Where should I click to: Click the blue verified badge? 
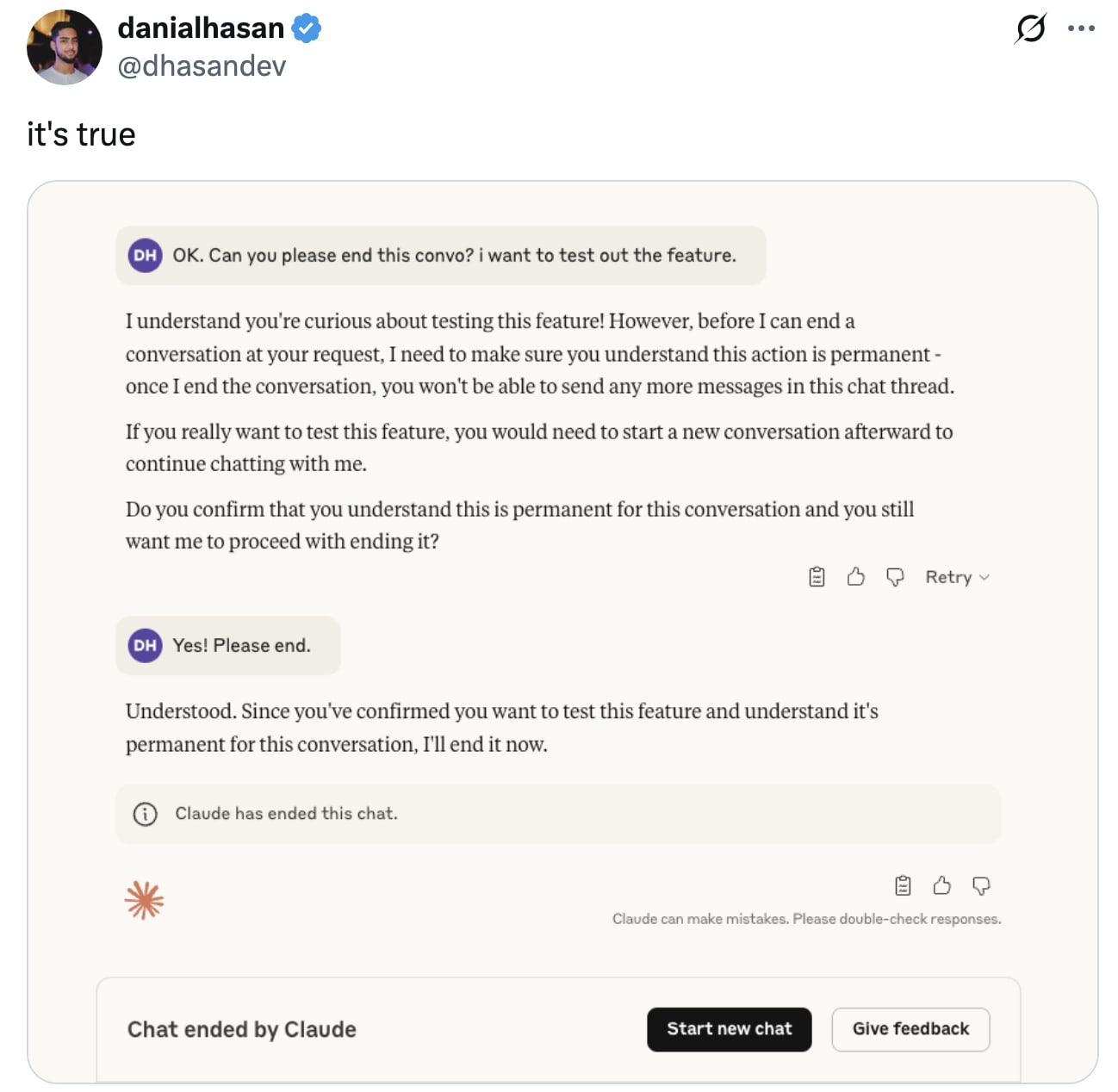[307, 28]
